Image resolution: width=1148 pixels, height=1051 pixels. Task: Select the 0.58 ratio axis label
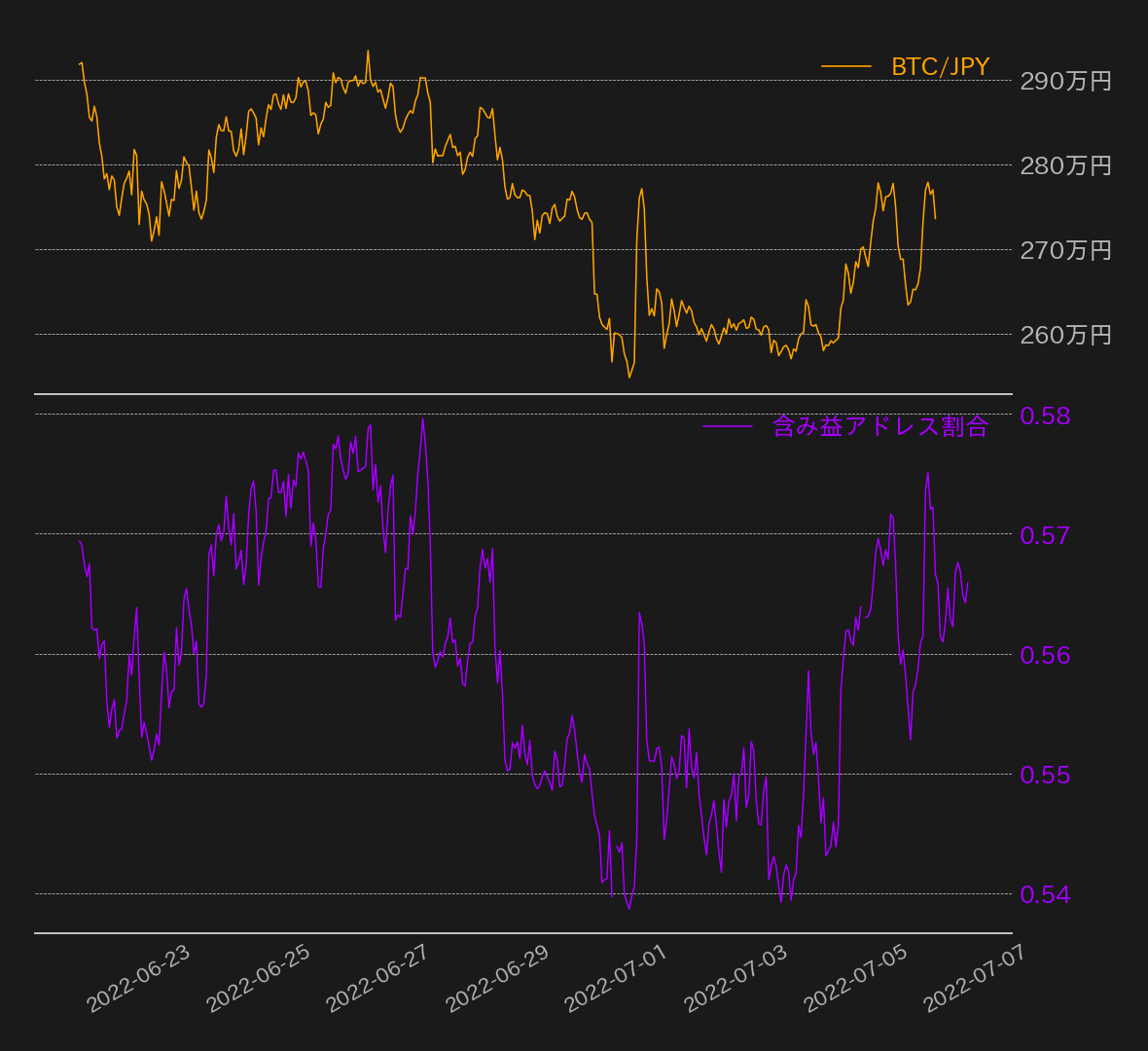click(x=1045, y=416)
